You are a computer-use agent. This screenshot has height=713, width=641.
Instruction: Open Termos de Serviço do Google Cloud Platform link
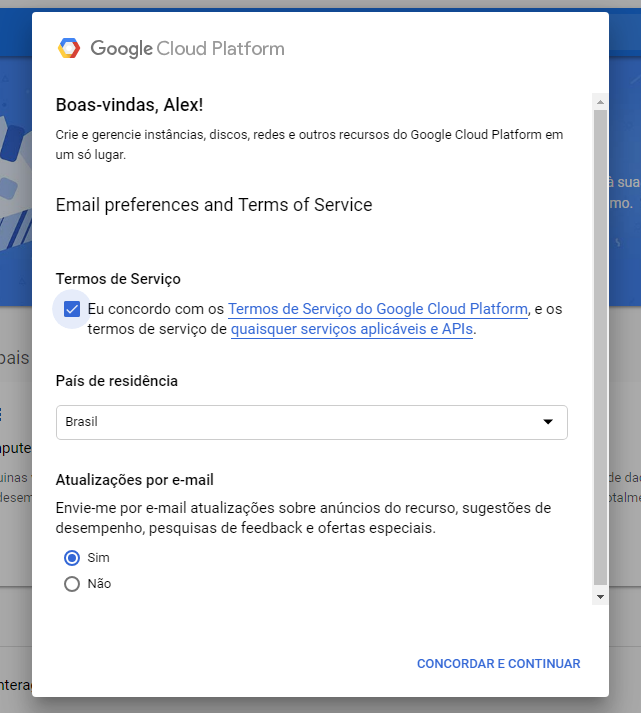coord(378,309)
